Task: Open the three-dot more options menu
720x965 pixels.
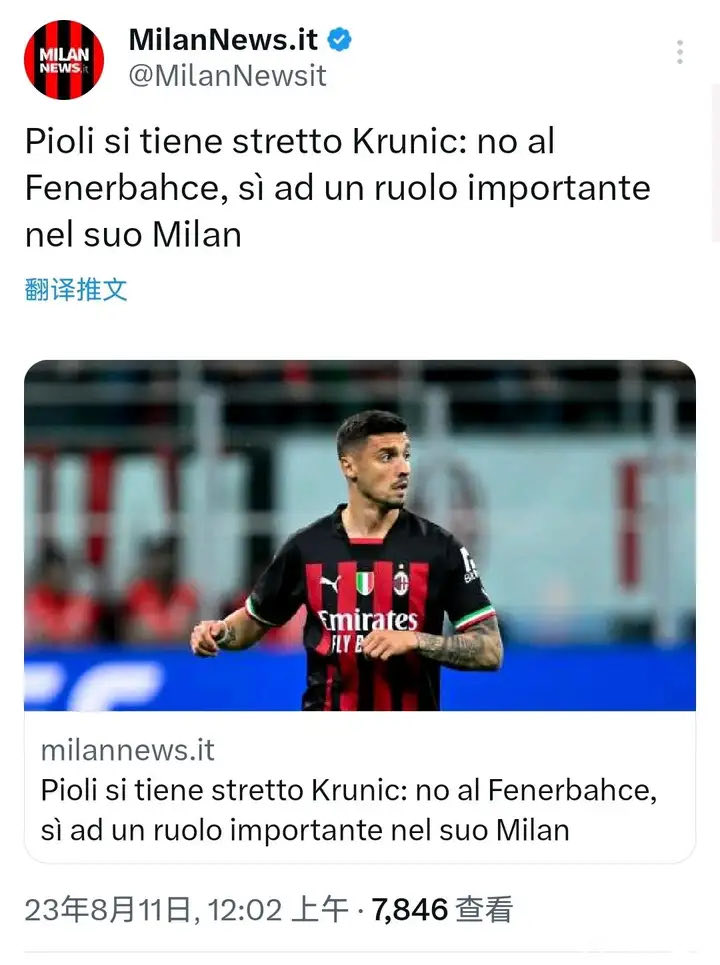Action: point(679,52)
